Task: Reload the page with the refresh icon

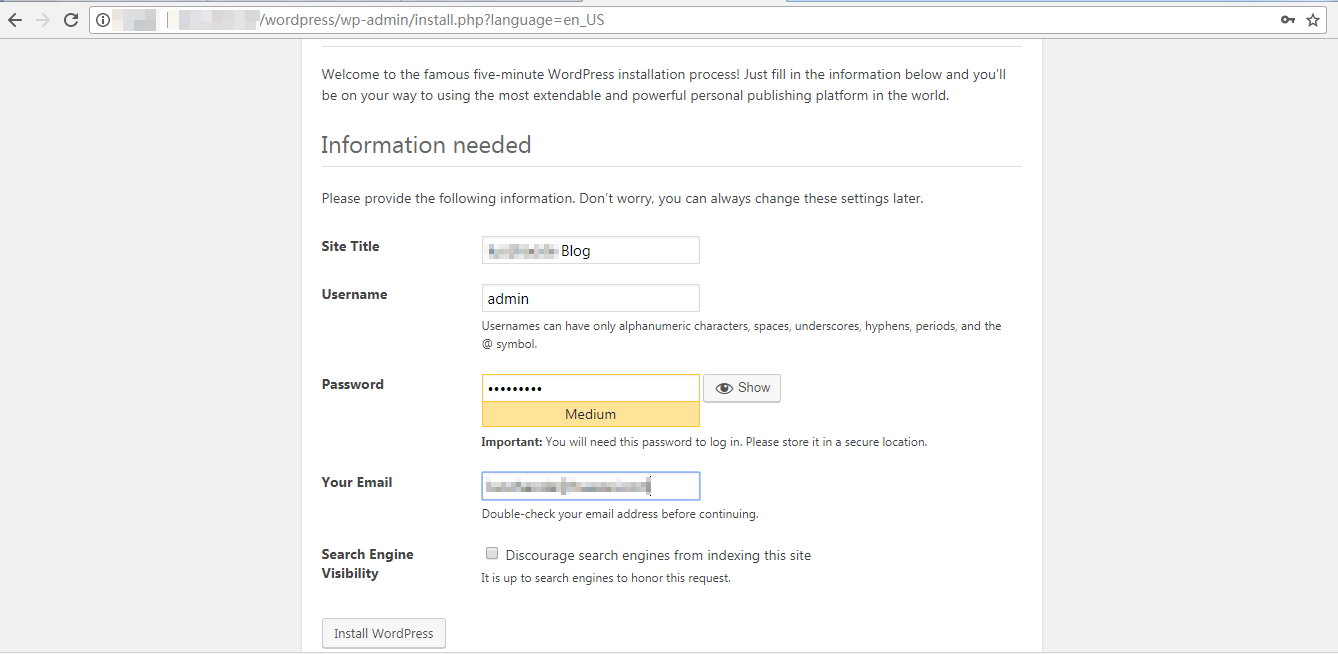Action: pos(71,20)
